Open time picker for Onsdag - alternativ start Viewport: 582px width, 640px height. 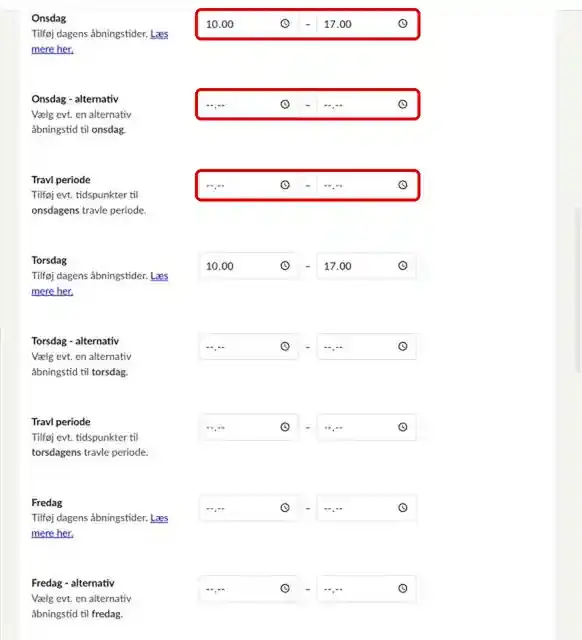point(285,104)
